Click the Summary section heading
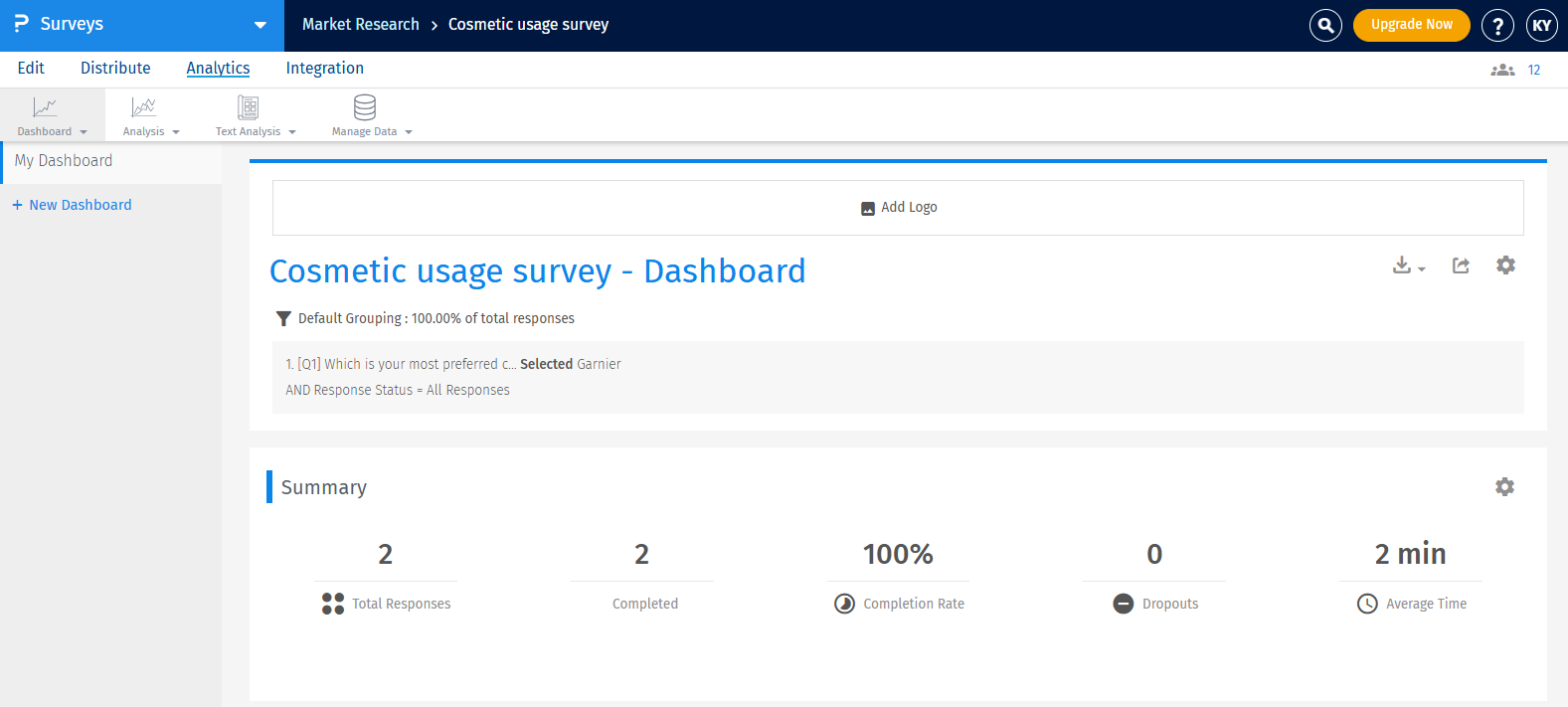Image resolution: width=1568 pixels, height=707 pixels. coord(324,487)
